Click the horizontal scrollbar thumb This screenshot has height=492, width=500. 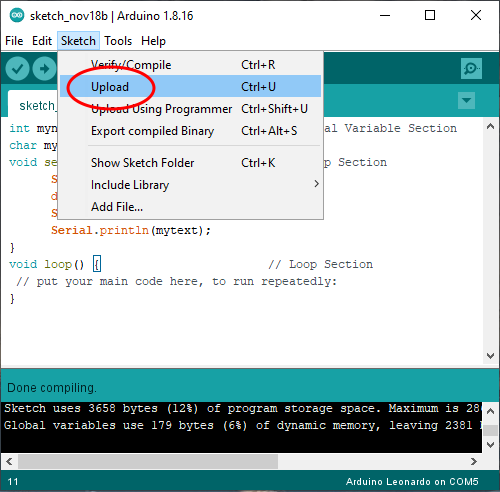tap(148, 462)
